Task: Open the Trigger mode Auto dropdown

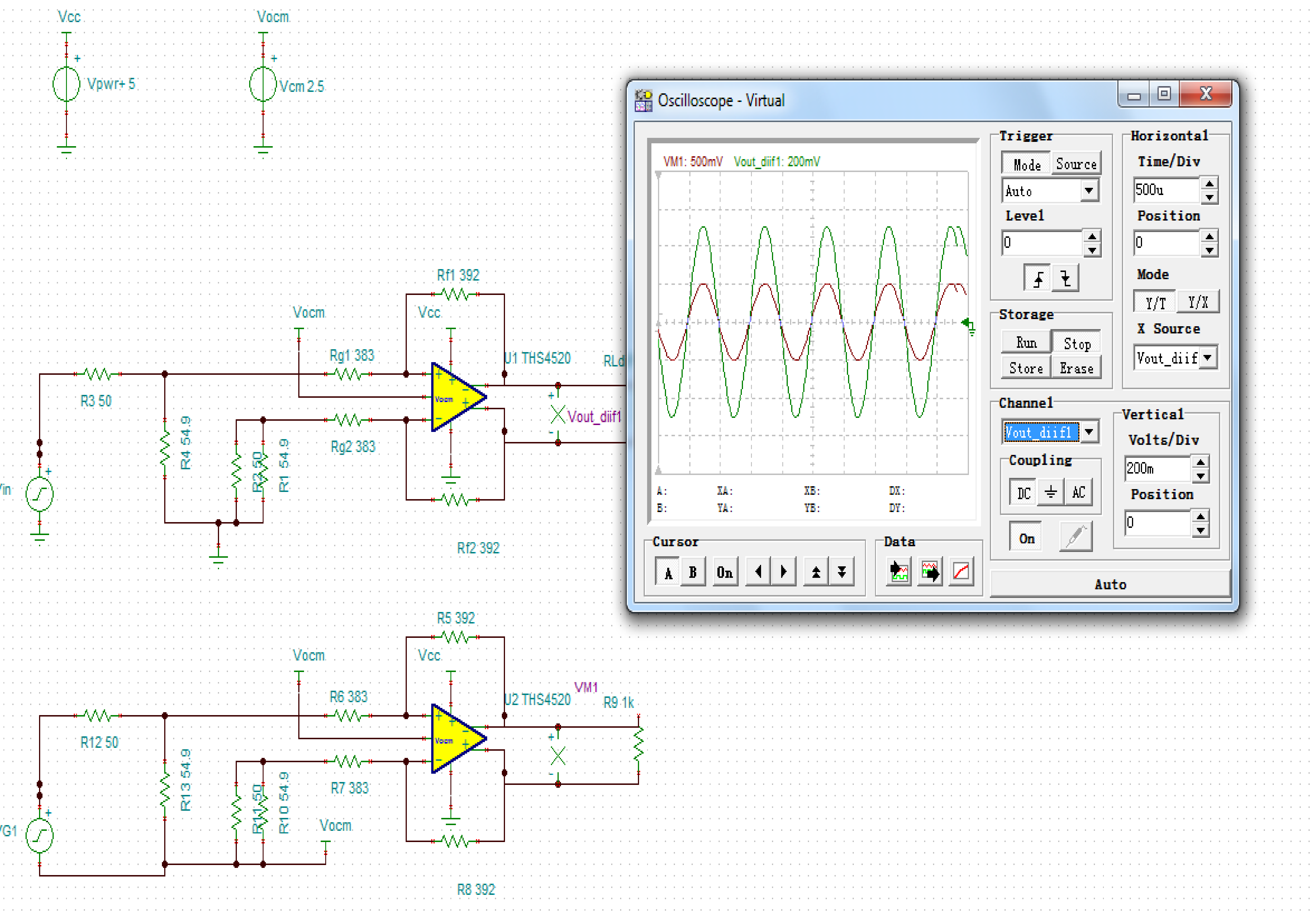Action: [x=1088, y=191]
